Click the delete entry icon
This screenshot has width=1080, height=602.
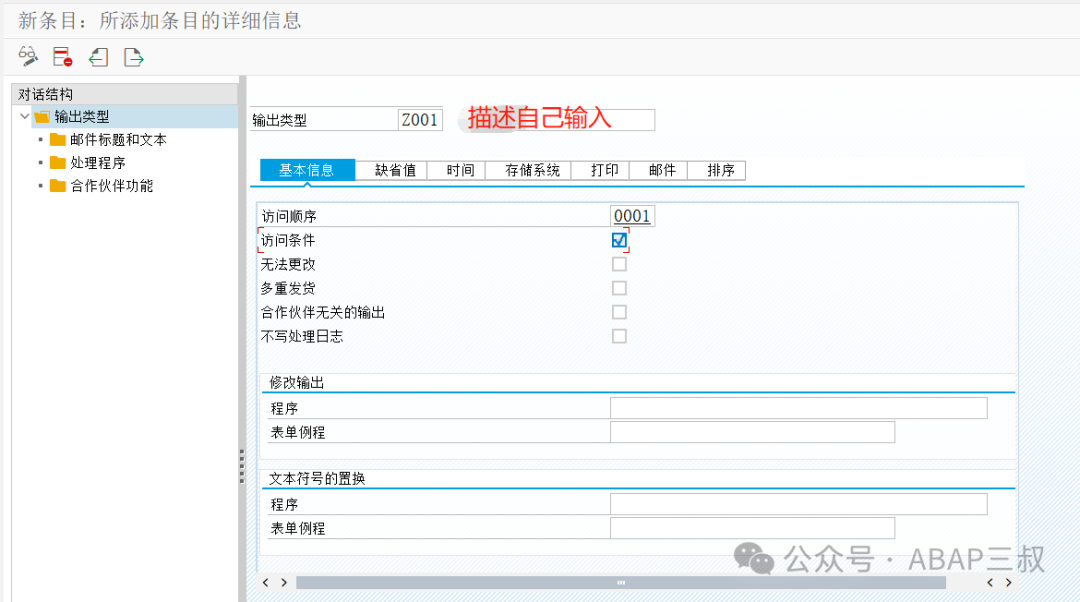pos(63,56)
